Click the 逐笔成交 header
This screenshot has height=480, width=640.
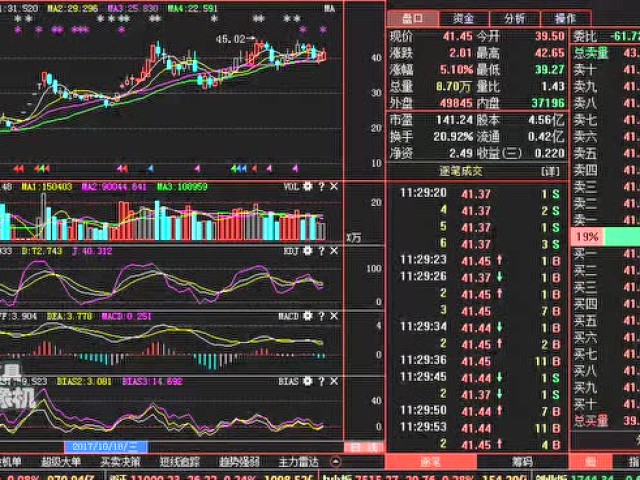click(460, 171)
